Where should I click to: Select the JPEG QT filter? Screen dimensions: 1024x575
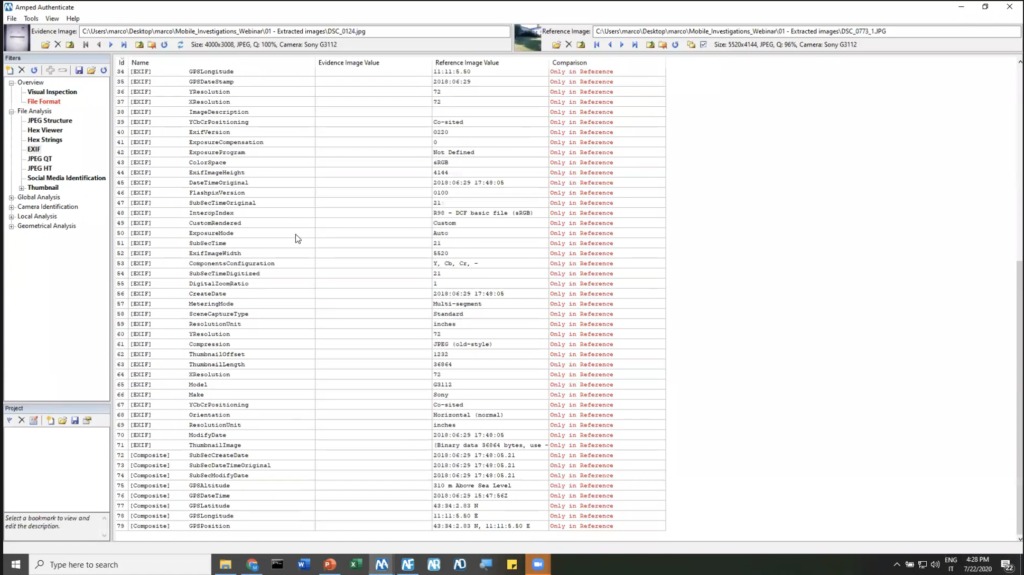point(39,159)
